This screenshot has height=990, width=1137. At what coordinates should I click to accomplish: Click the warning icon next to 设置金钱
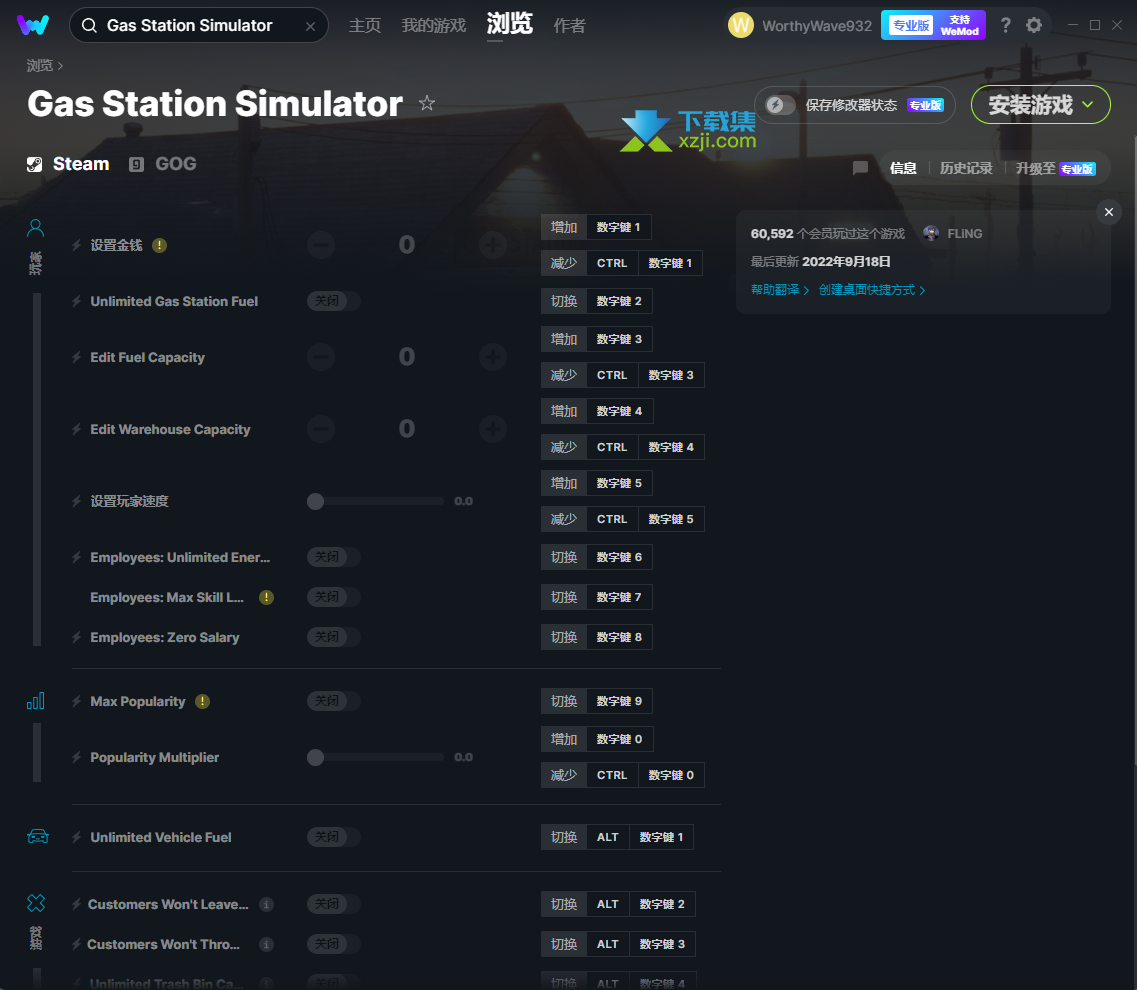click(x=160, y=246)
